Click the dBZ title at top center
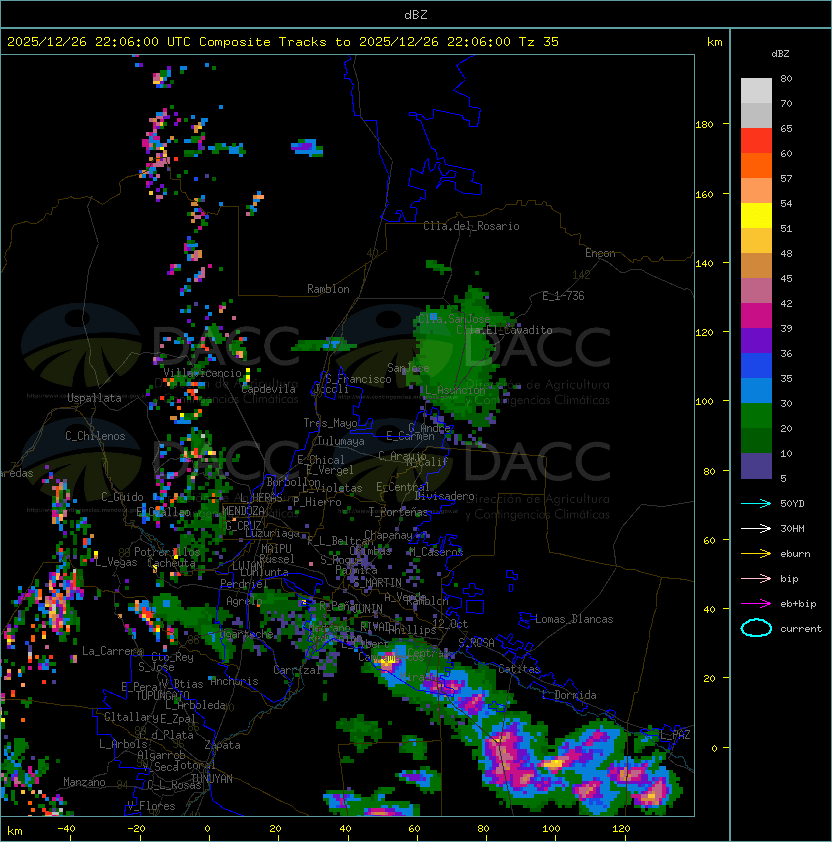The image size is (832, 842). click(x=416, y=15)
